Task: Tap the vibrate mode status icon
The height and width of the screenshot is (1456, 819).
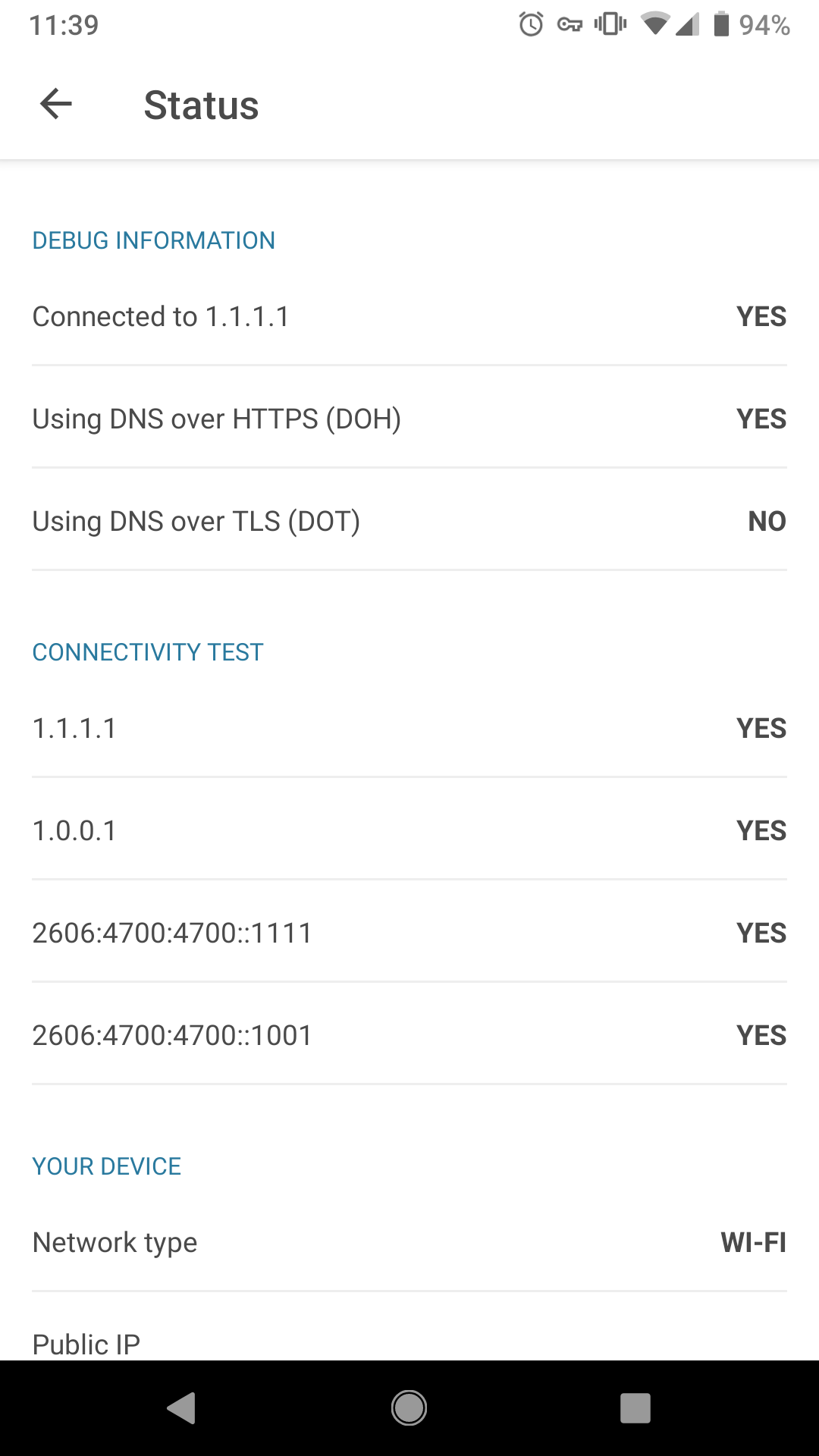Action: coord(610,24)
